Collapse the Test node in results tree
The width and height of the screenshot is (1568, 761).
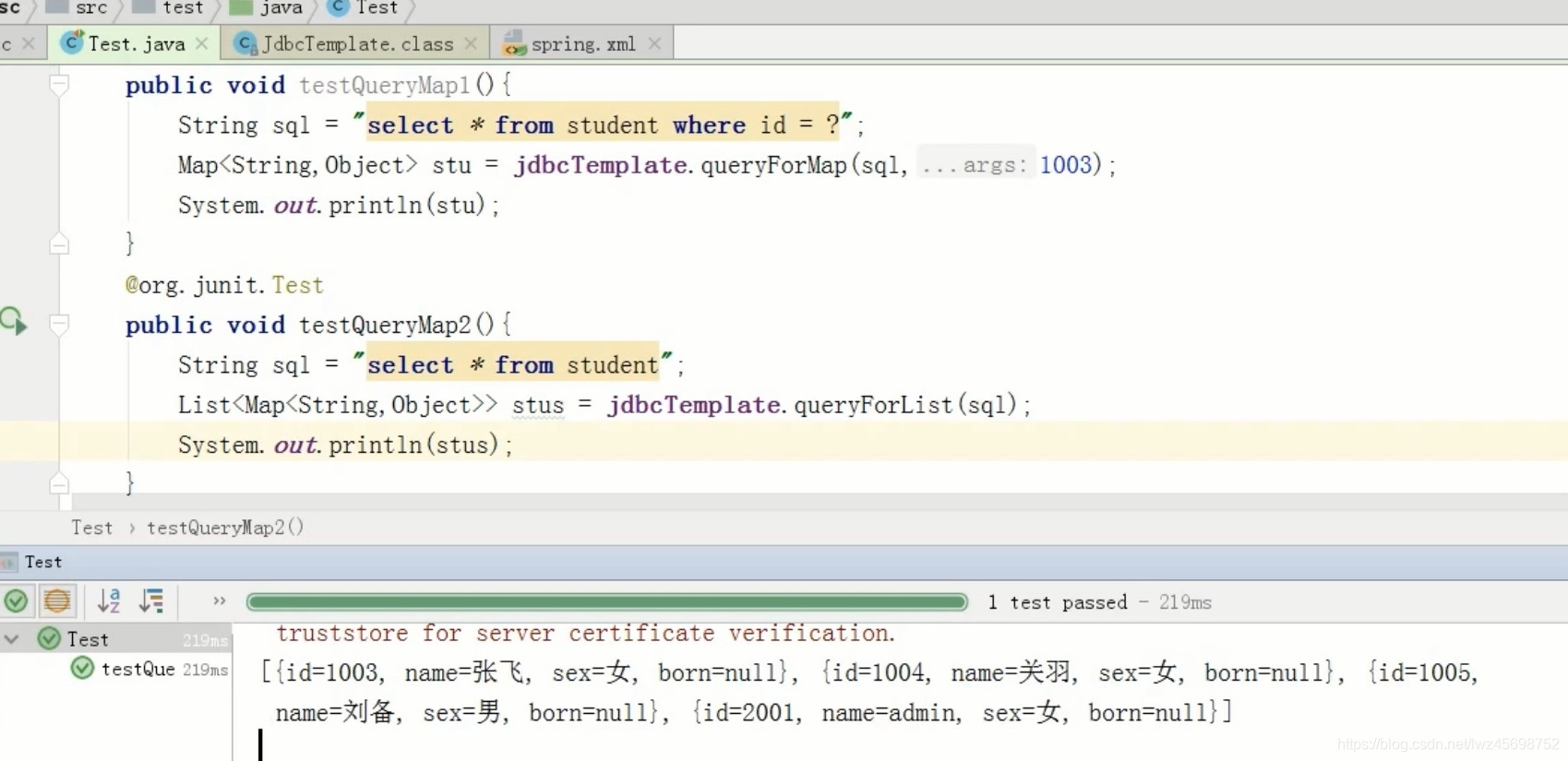[12, 638]
